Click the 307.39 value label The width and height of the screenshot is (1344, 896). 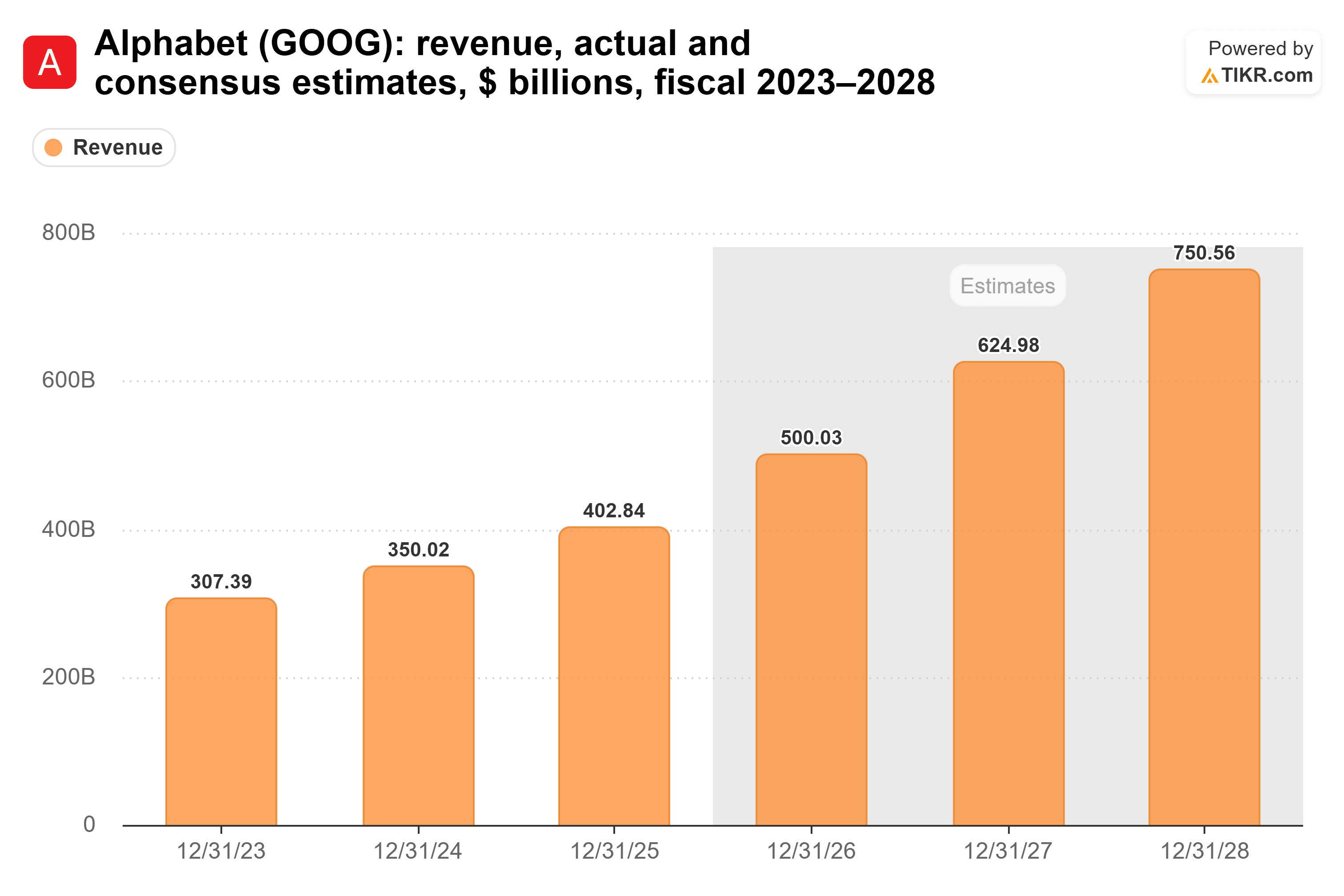point(221,582)
